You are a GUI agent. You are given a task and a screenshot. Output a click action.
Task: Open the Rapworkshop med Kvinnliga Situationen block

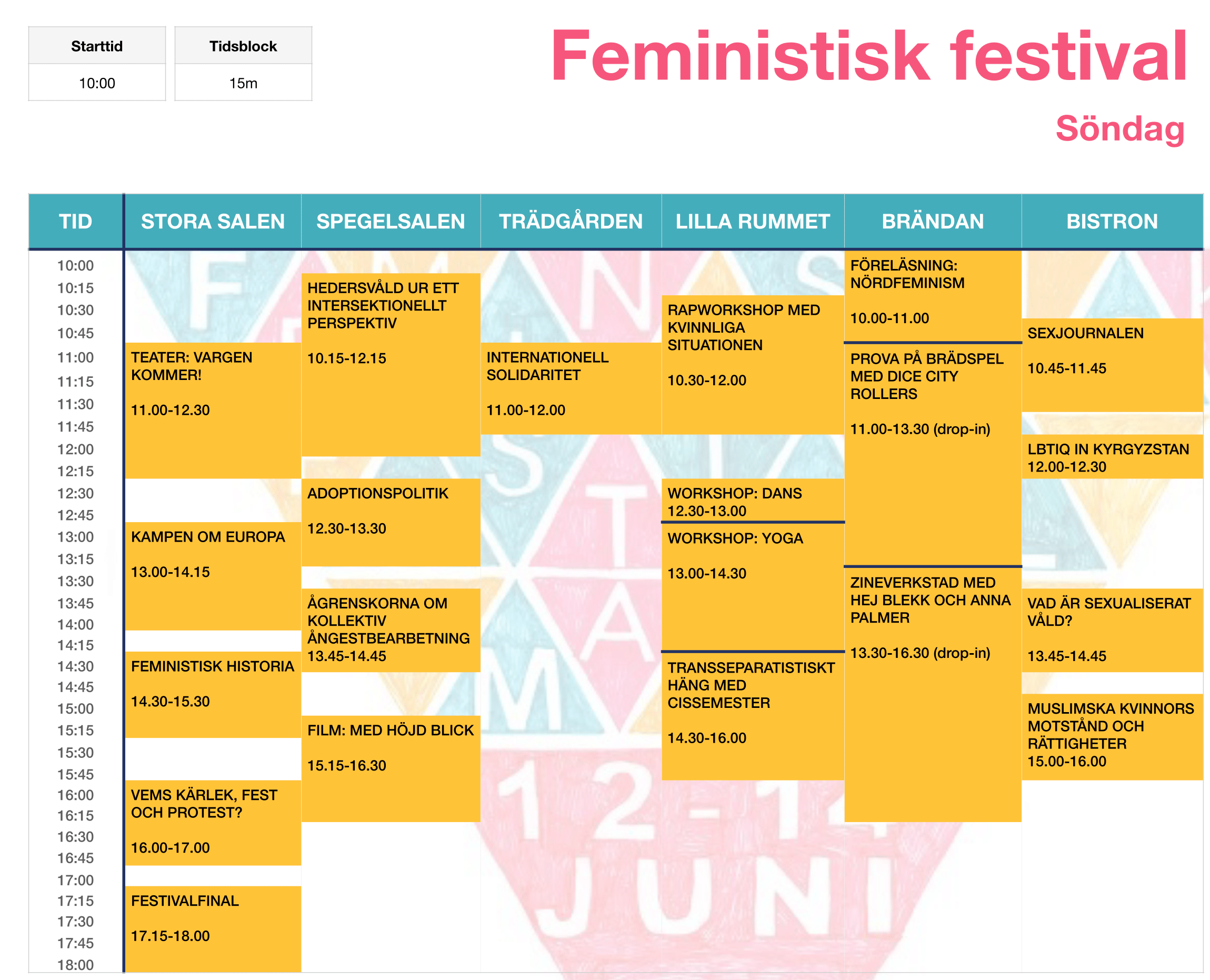point(752,364)
